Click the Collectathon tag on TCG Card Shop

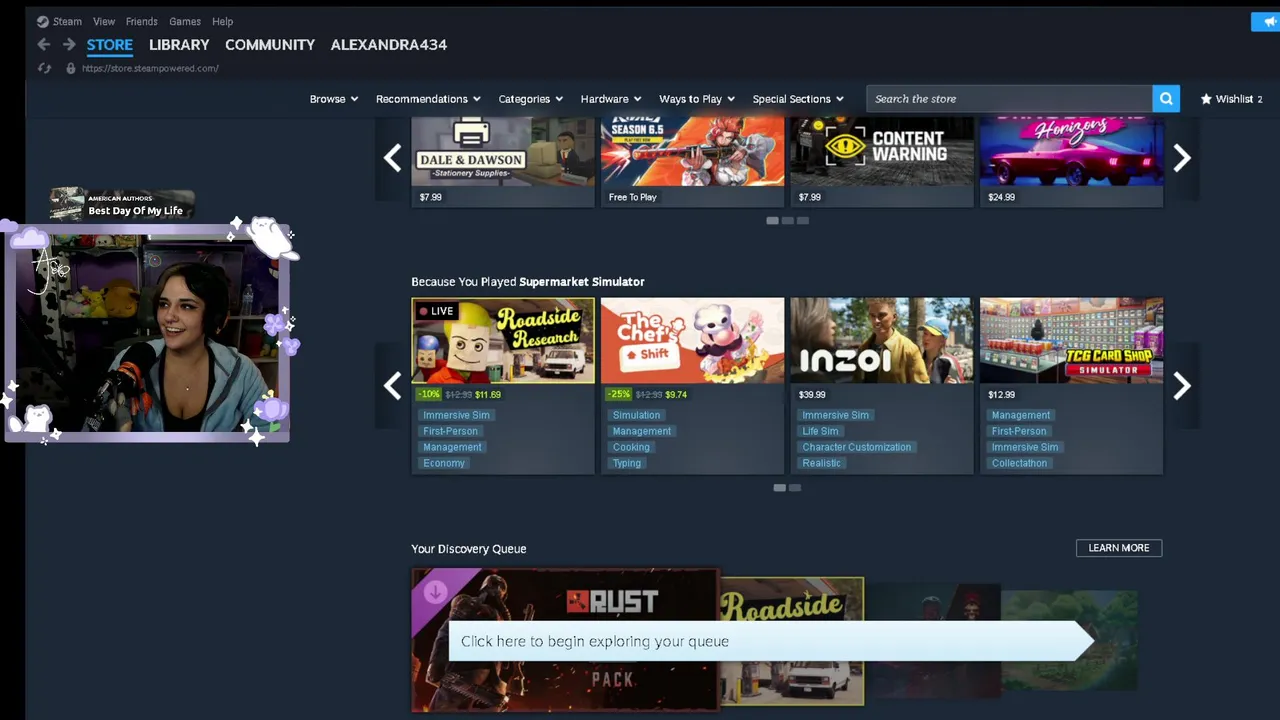(x=1020, y=463)
